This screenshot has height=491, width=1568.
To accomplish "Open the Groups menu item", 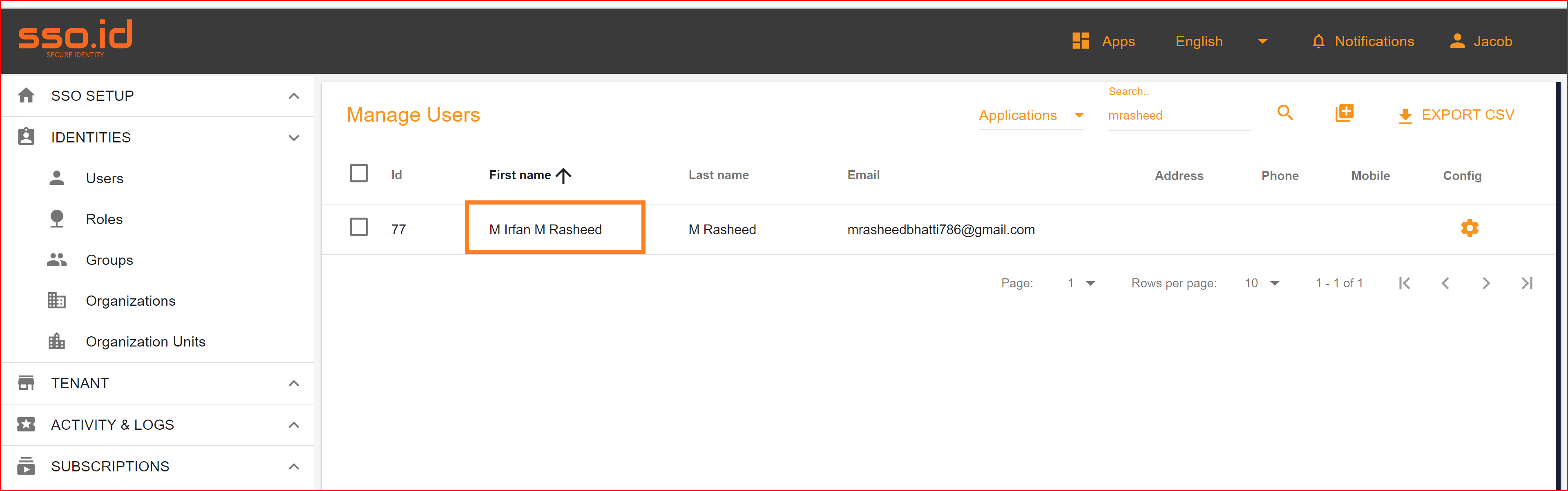I will [109, 260].
